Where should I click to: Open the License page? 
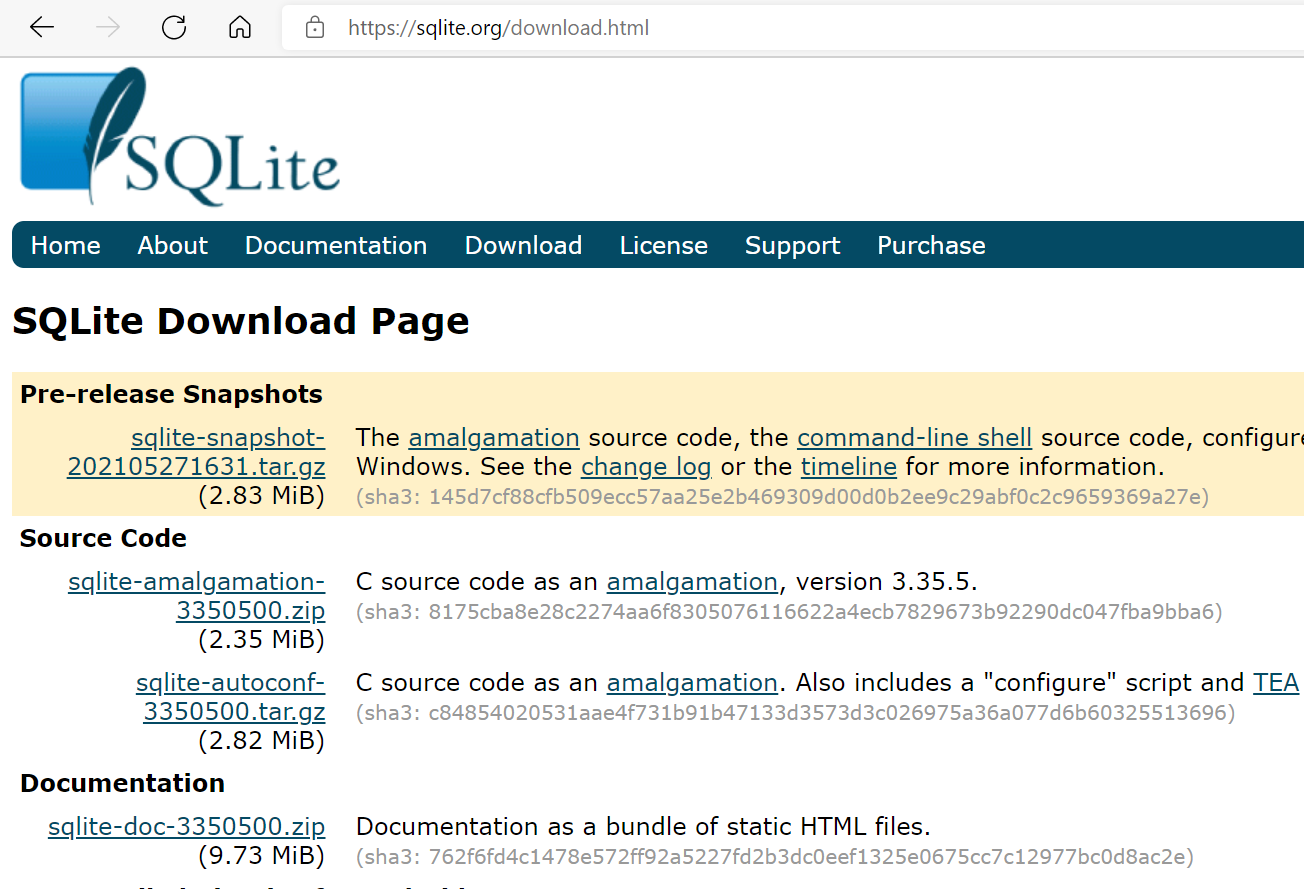(663, 246)
